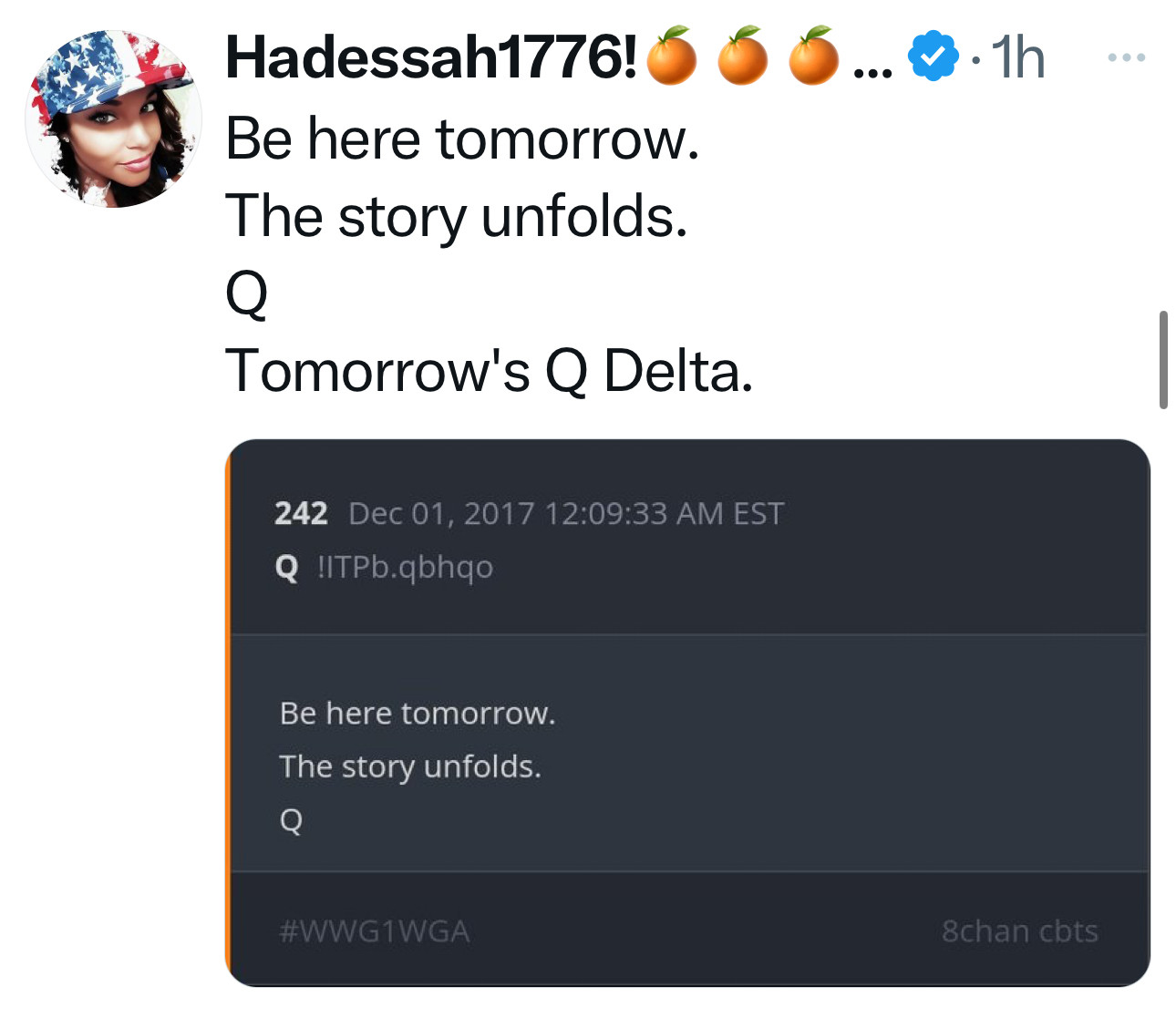The image size is (1176, 1018).
Task: Click the first orange emoji in name
Action: pyautogui.click(x=672, y=57)
